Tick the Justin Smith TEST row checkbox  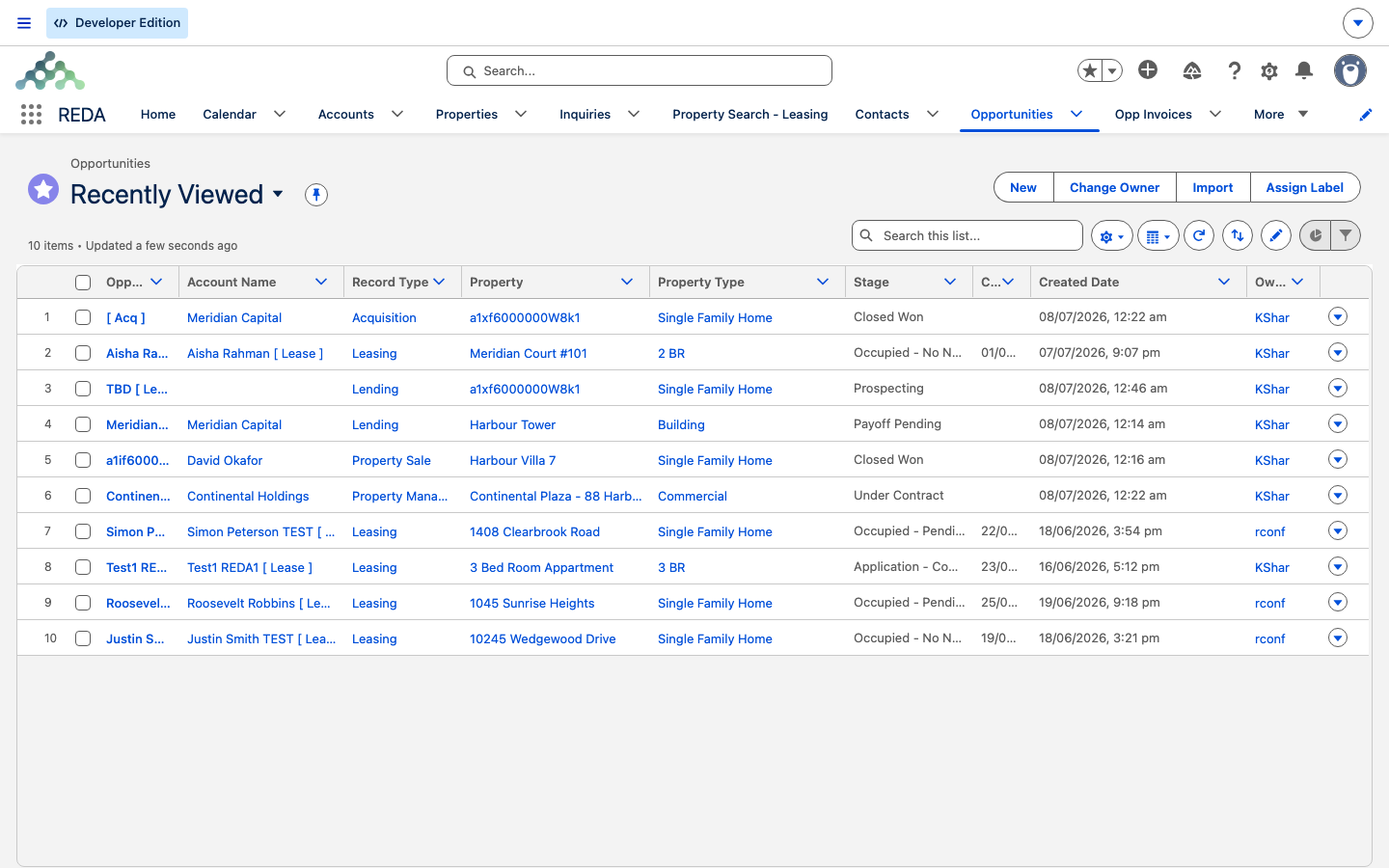(83, 638)
